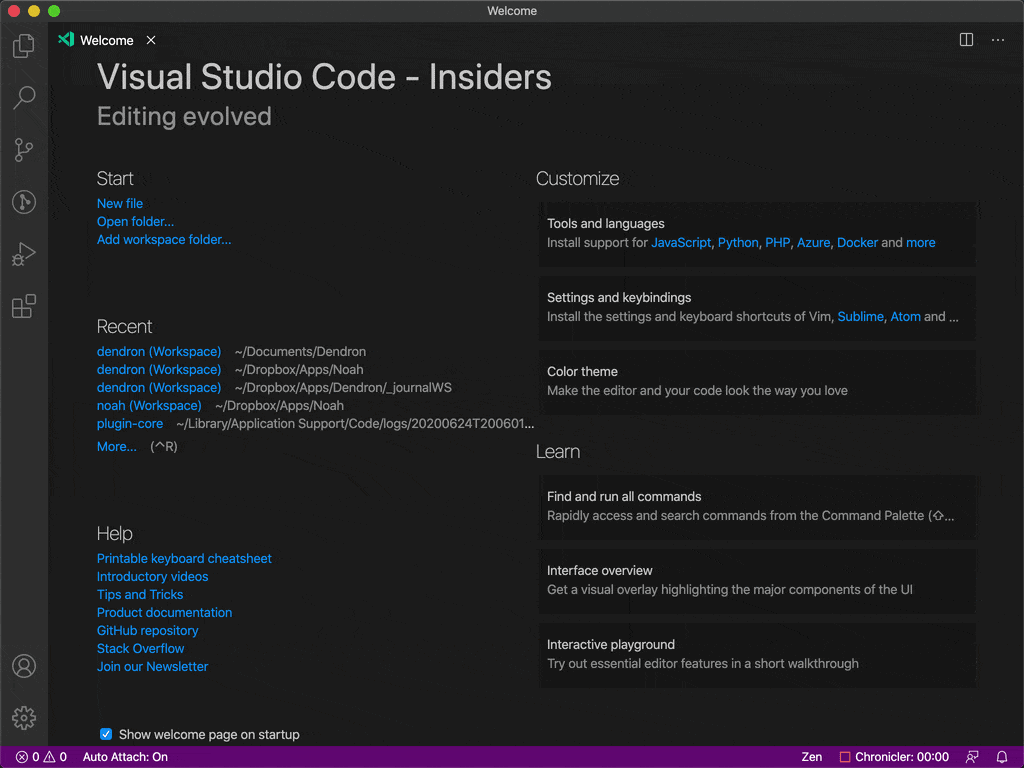The image size is (1024, 768).
Task: Install PHP language support
Action: point(777,242)
